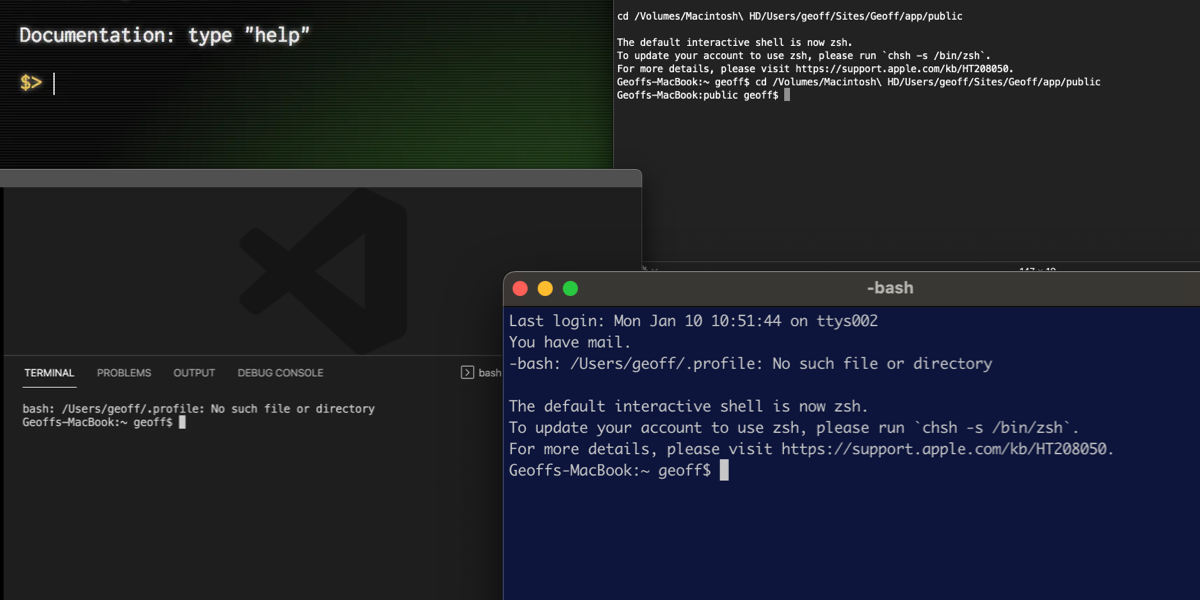Image resolution: width=1200 pixels, height=600 pixels.
Task: Activate the TERMINAL tab
Action: pos(49,373)
